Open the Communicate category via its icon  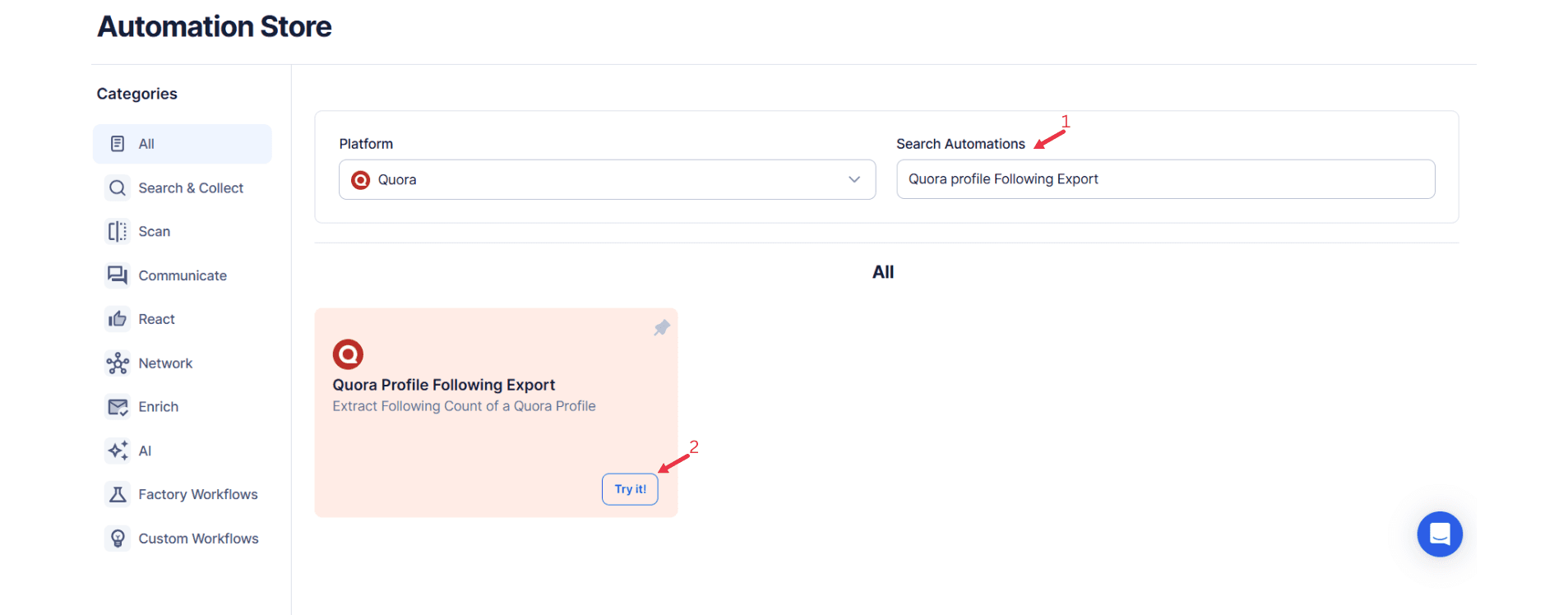point(118,275)
